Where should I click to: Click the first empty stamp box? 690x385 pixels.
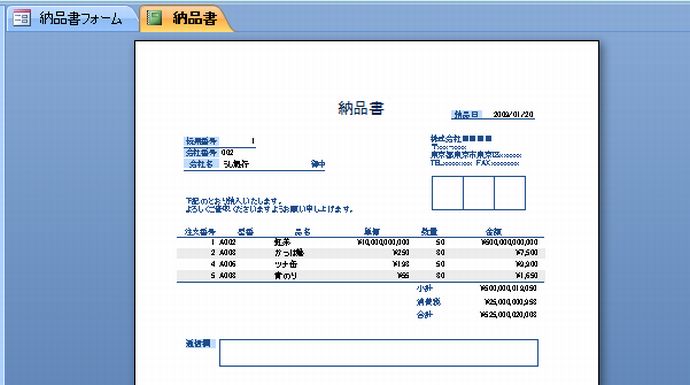(448, 193)
